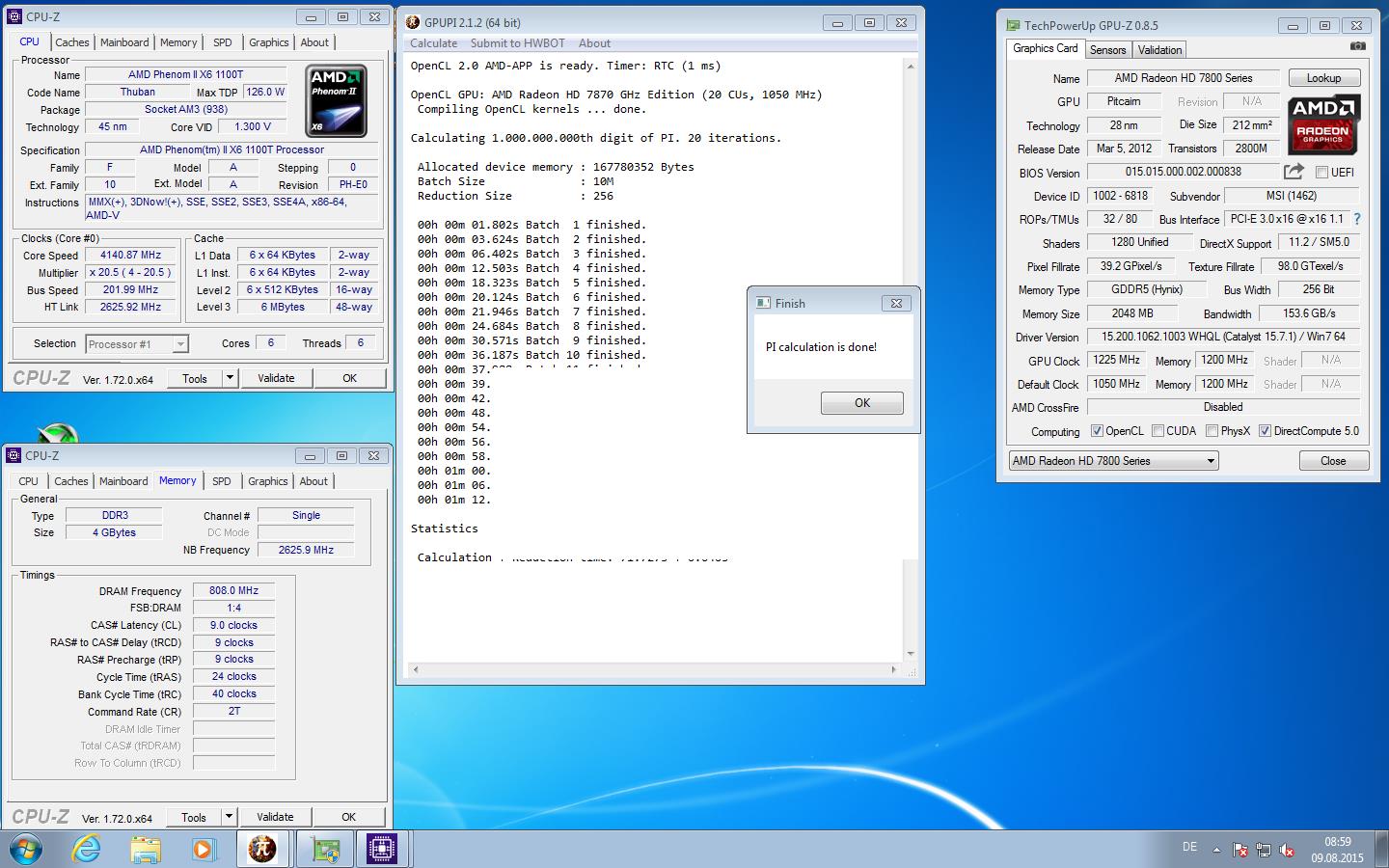
Task: Click OK in the top CPU-Z window
Action: [x=350, y=378]
